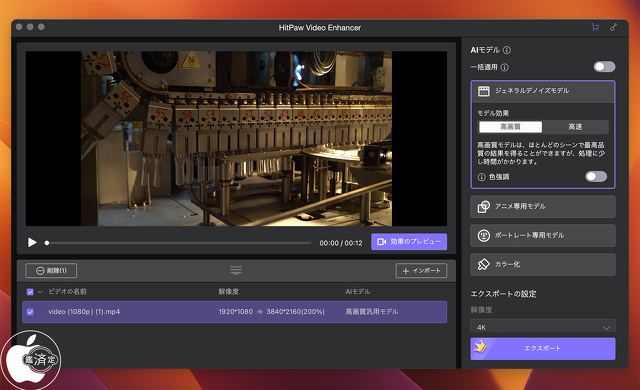
Task: Click the ビデオの名前 column header
Action: pyautogui.click(x=67, y=292)
